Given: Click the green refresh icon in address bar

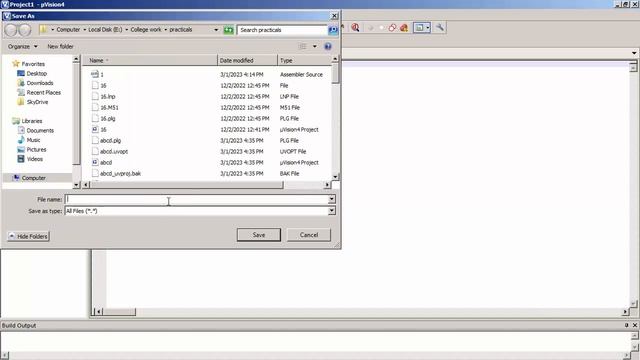Looking at the screenshot, I should click(x=229, y=30).
